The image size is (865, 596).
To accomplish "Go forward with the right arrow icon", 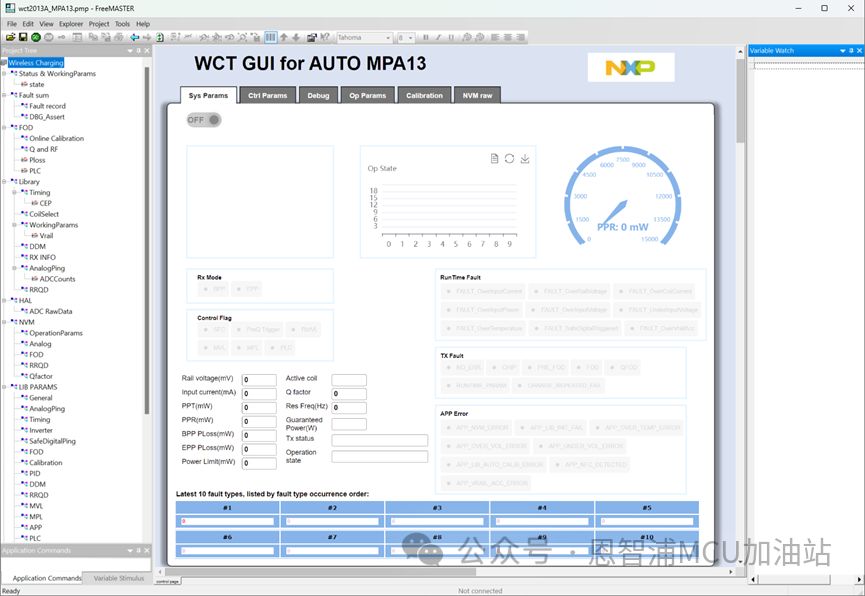I will tap(147, 38).
